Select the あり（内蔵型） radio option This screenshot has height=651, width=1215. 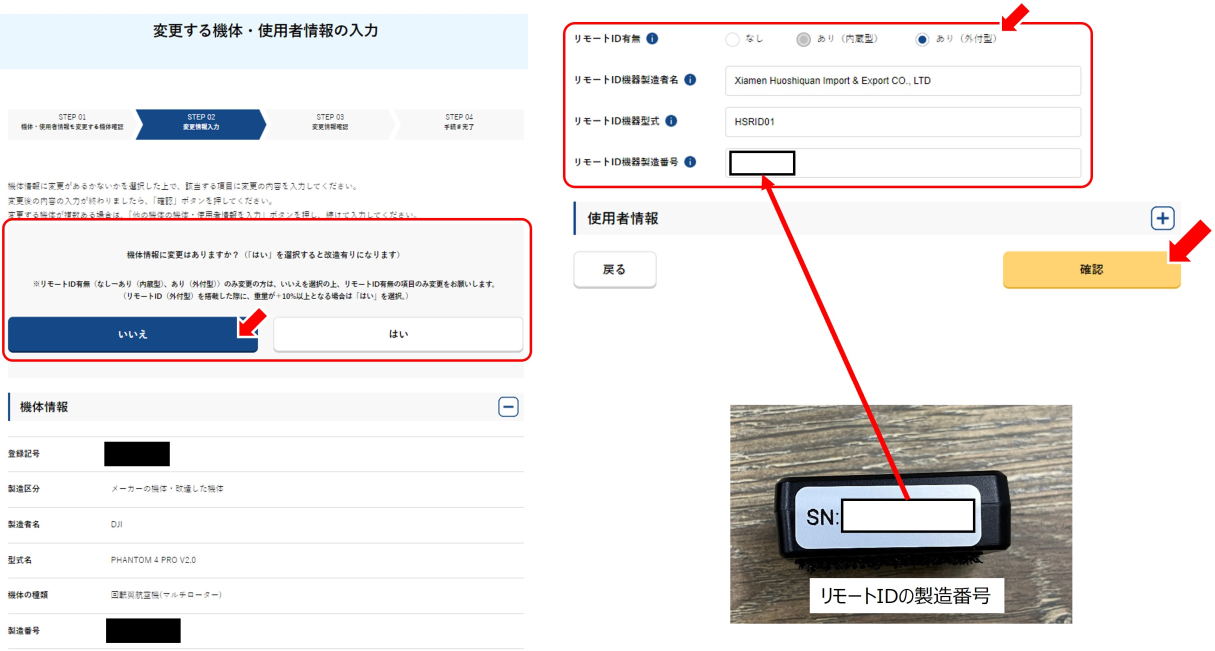click(803, 40)
